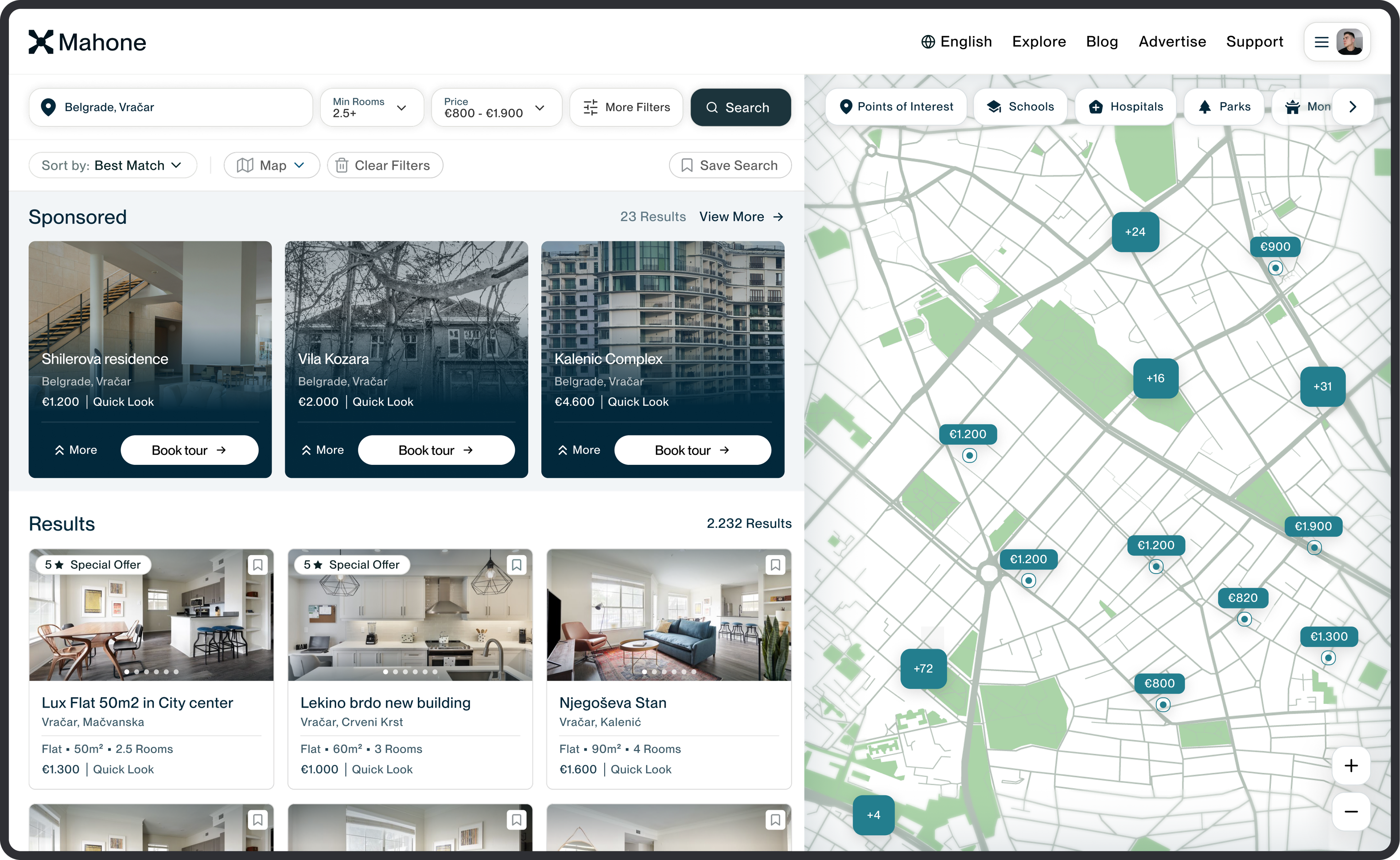The image size is (1400, 860).
Task: Toggle Hospitals map filter
Action: point(1125,106)
